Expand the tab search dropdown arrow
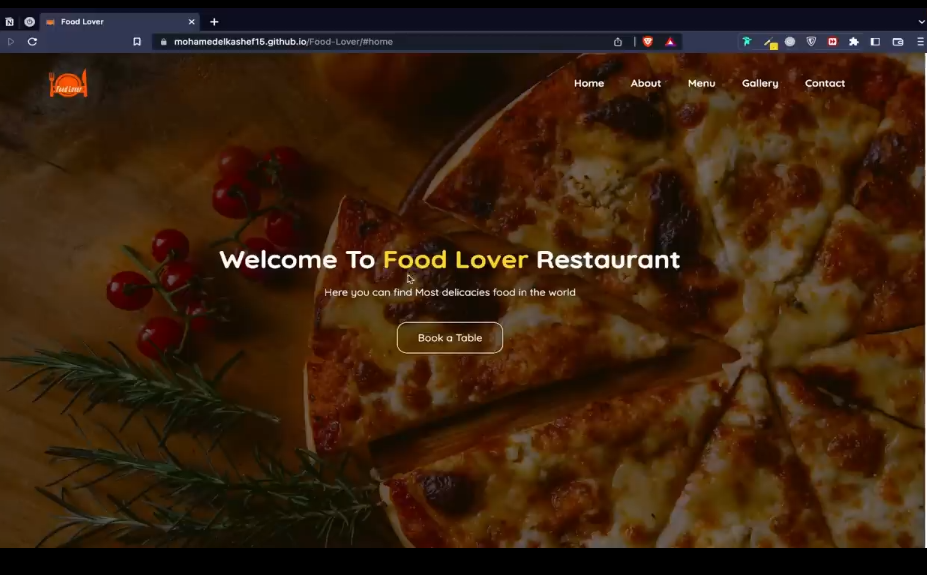Image resolution: width=927 pixels, height=575 pixels. (x=921, y=22)
